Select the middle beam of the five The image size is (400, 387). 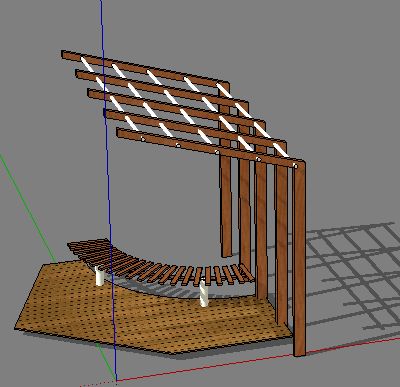point(177,108)
